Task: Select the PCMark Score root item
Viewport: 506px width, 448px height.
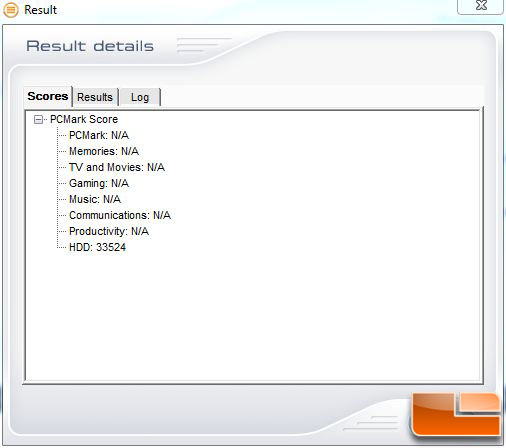Action: (x=84, y=119)
